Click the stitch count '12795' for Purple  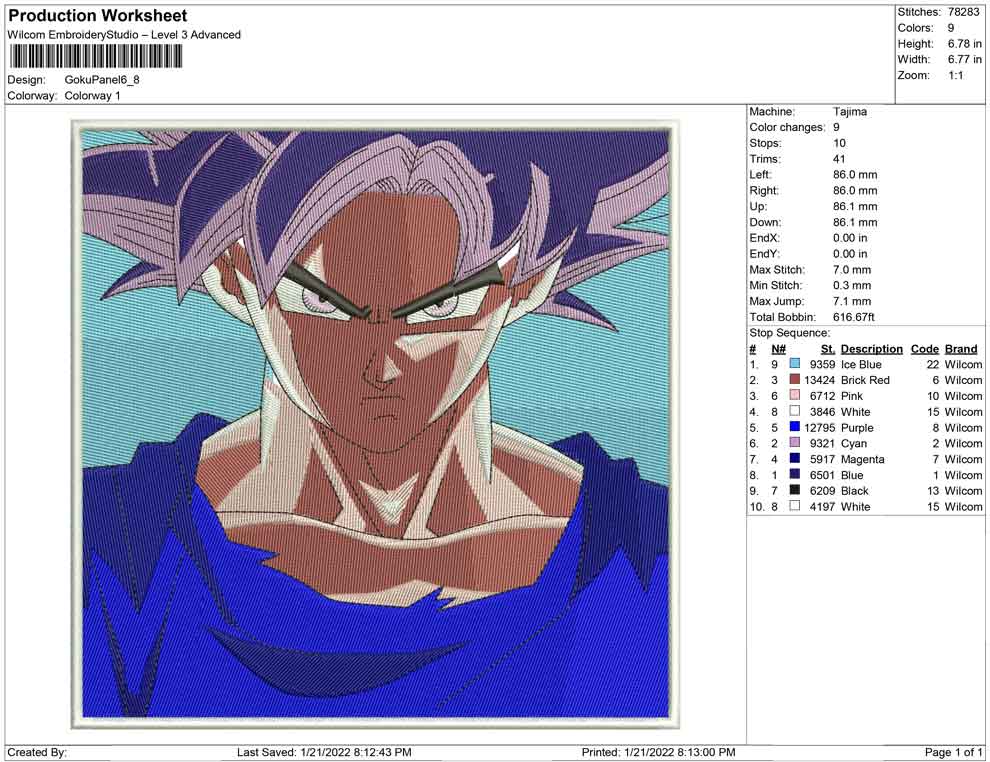tap(820, 427)
